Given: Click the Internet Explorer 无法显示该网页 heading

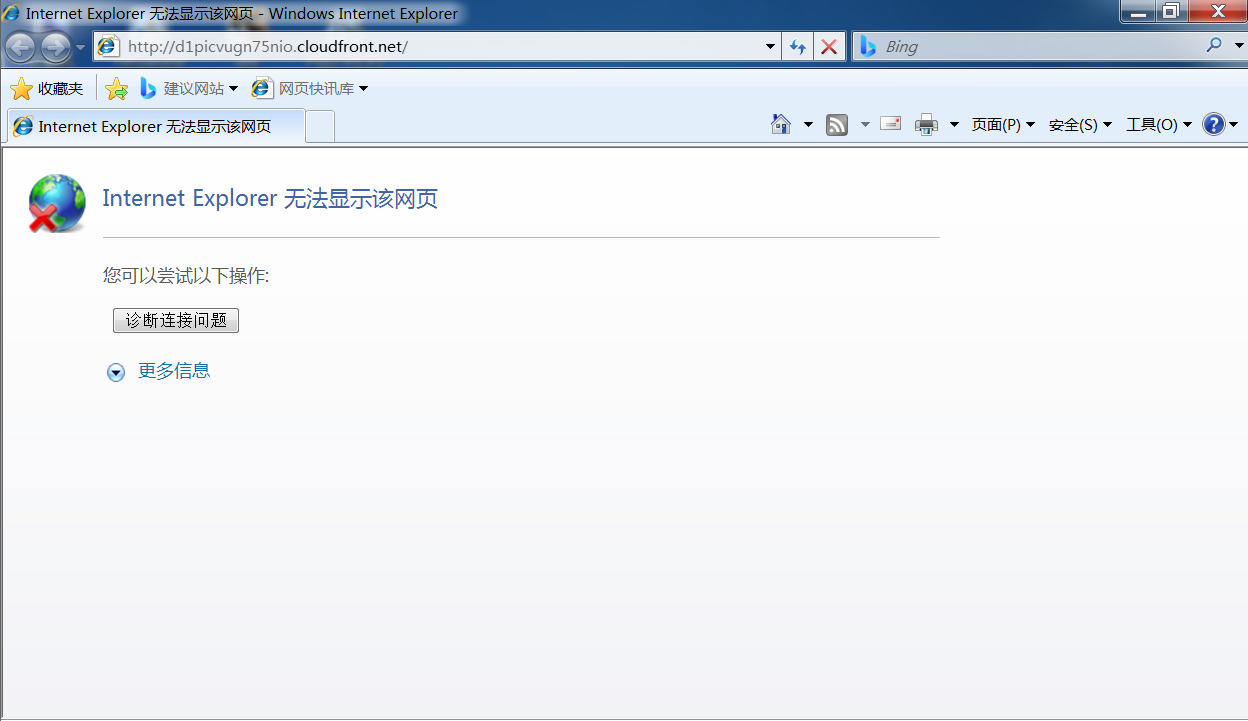Looking at the screenshot, I should (x=270, y=199).
